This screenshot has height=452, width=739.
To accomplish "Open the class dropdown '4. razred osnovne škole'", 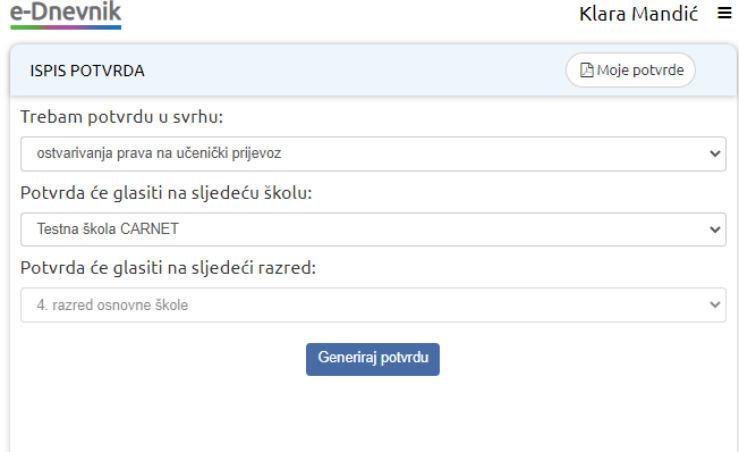I will [x=373, y=305].
